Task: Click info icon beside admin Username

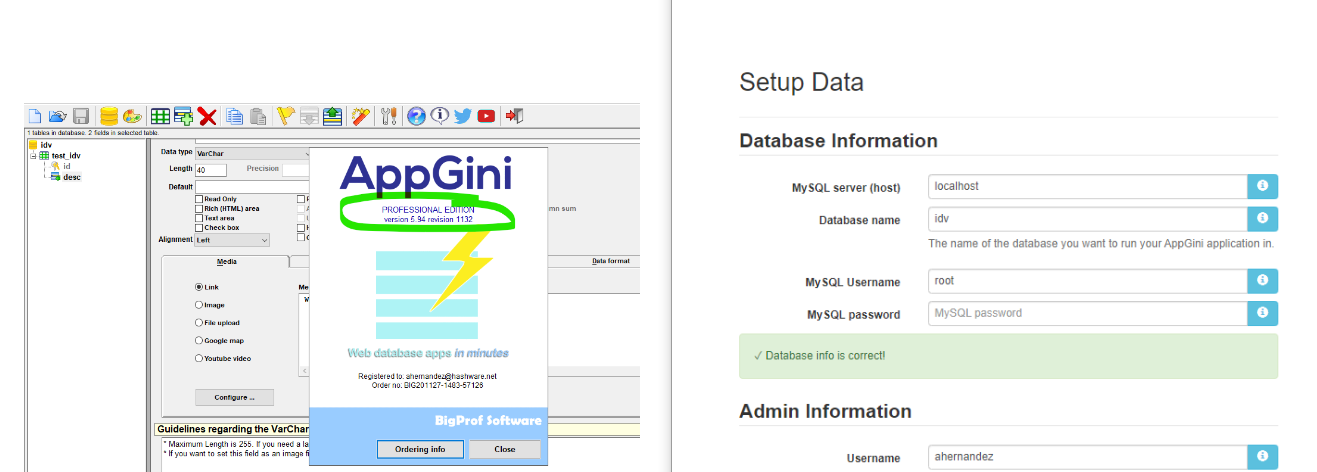Action: tap(1263, 457)
